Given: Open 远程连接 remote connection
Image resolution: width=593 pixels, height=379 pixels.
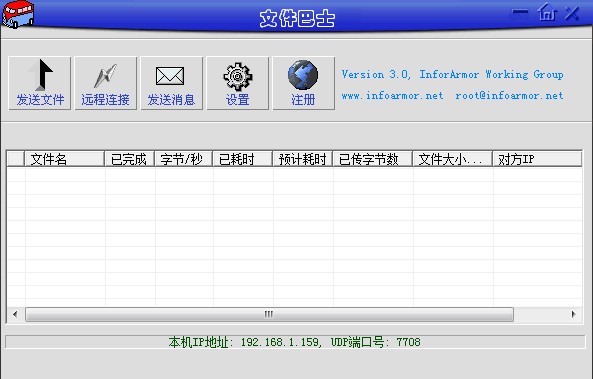Looking at the screenshot, I should (106, 83).
